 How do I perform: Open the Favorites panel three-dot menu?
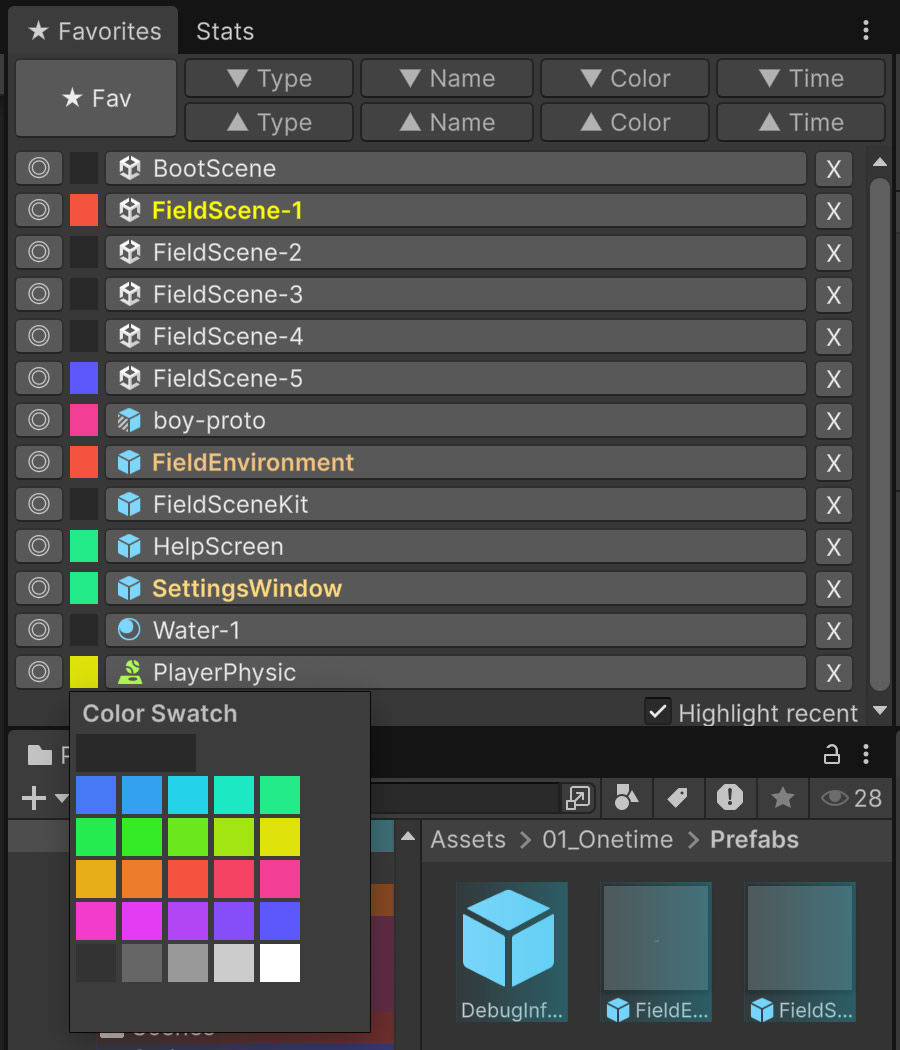pyautogui.click(x=866, y=31)
